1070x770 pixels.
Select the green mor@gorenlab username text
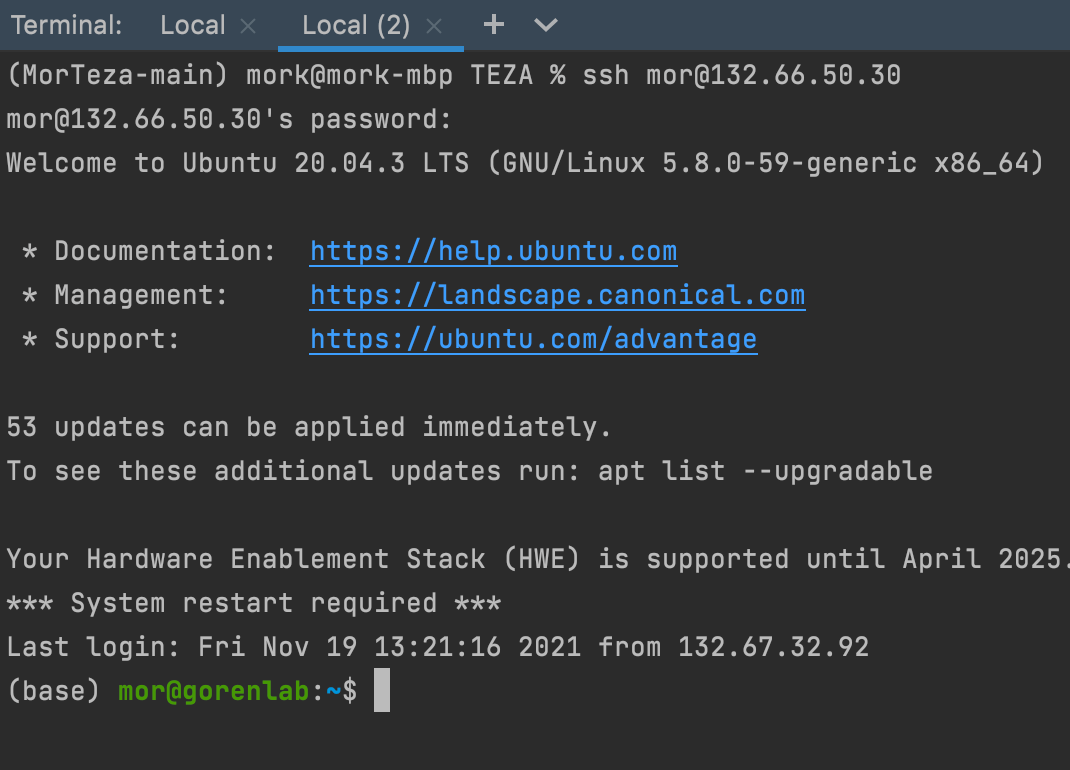coord(214,690)
